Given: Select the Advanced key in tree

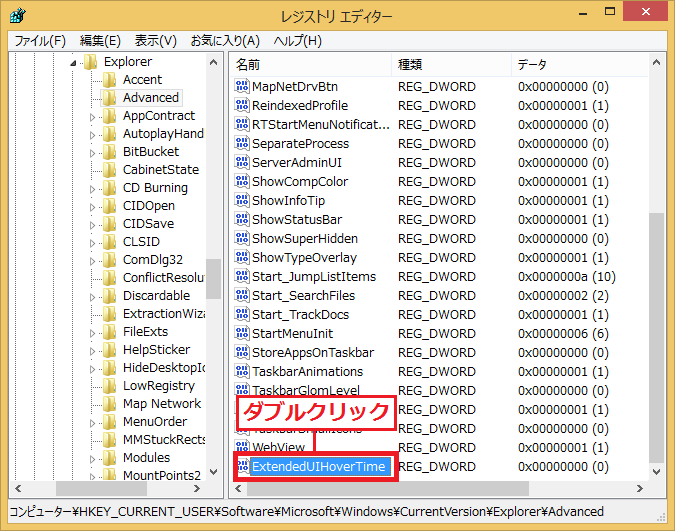Looking at the screenshot, I should 151,98.
